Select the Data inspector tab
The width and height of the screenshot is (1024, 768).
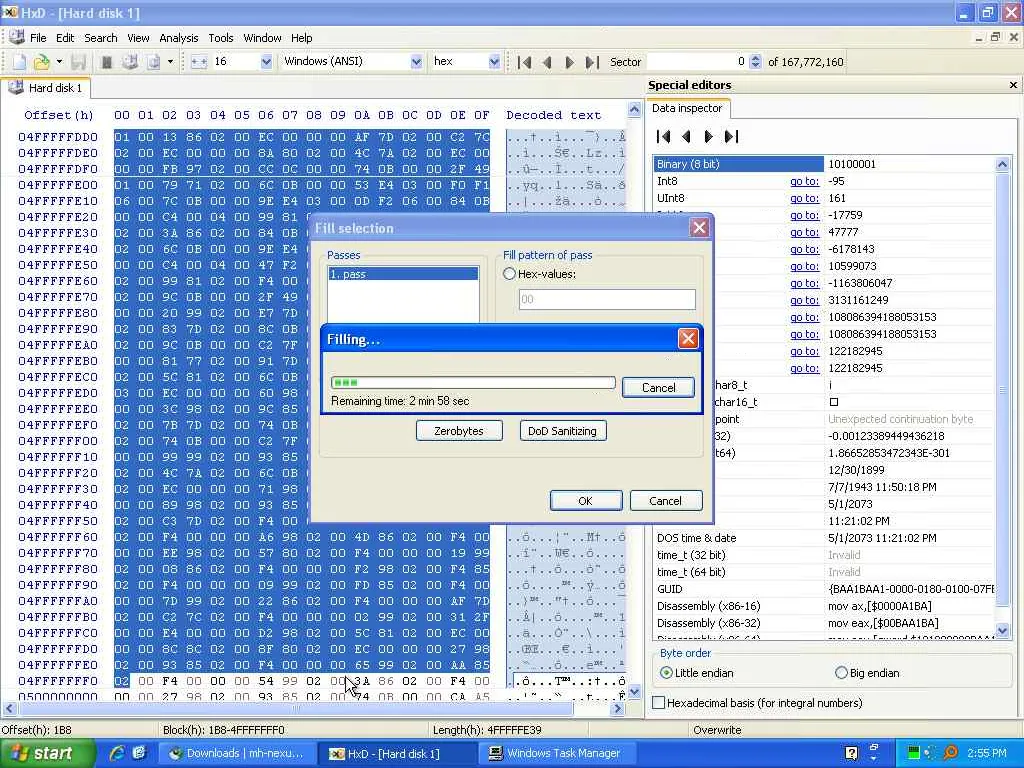[x=687, y=108]
